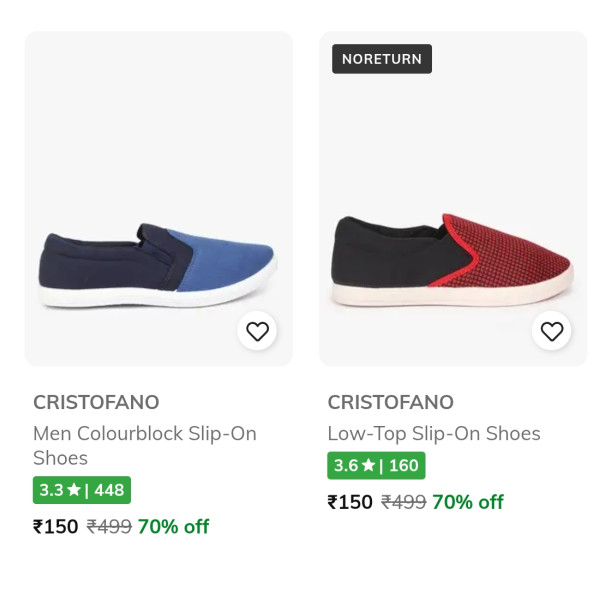The height and width of the screenshot is (600, 600).
Task: Click the NORETURN badge
Action: click(382, 59)
